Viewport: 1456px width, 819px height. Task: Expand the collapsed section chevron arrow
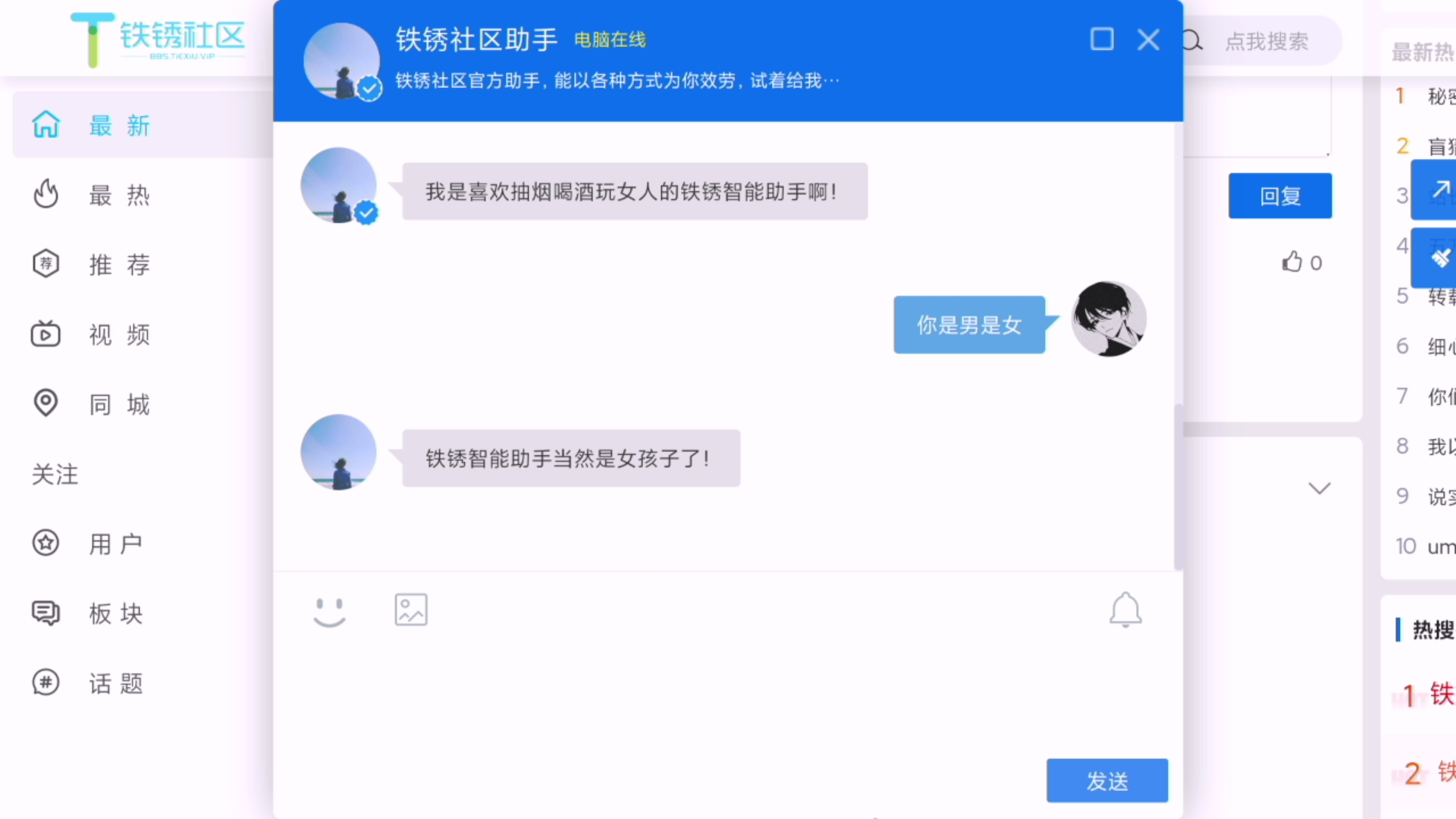tap(1319, 488)
